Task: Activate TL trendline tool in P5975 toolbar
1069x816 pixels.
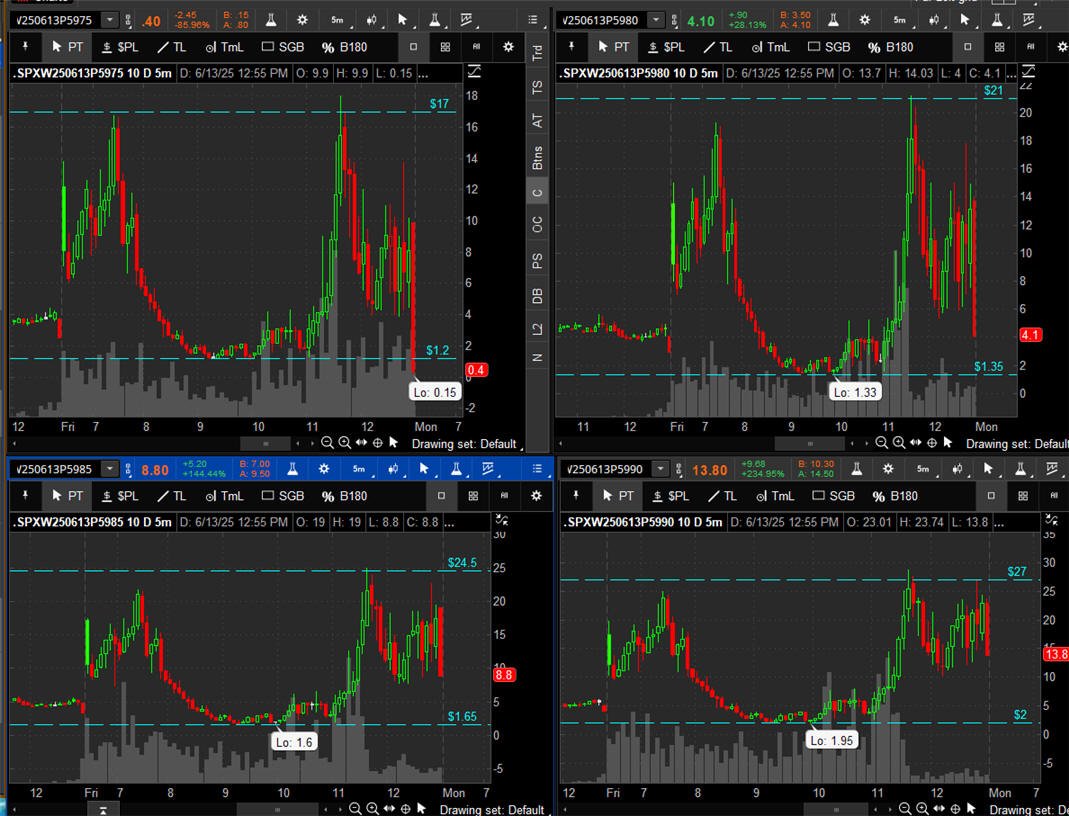Action: click(x=172, y=47)
